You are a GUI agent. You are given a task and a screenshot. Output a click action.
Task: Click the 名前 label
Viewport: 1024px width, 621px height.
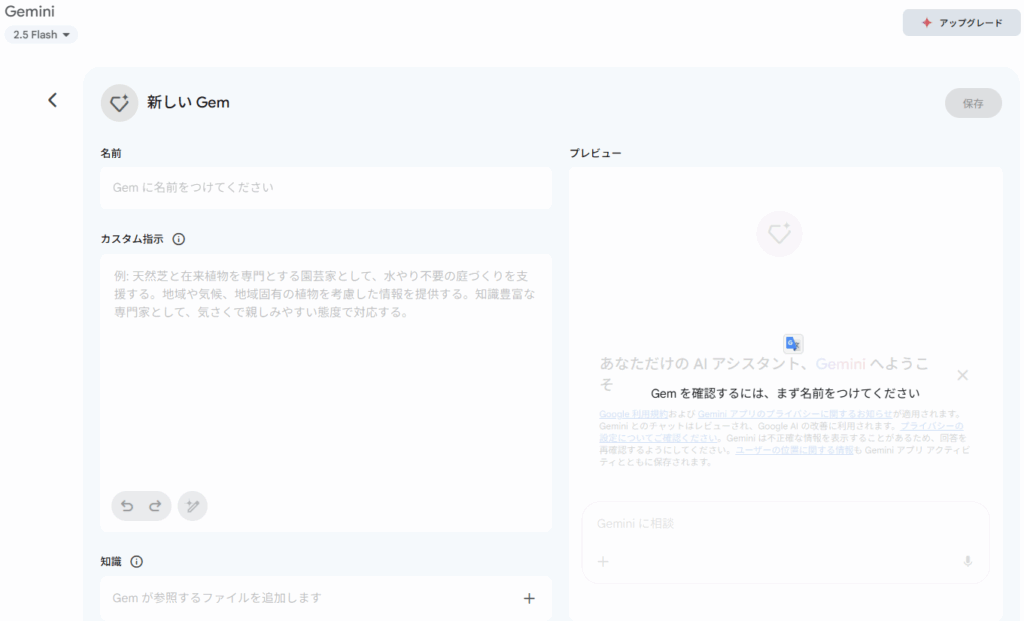point(111,153)
